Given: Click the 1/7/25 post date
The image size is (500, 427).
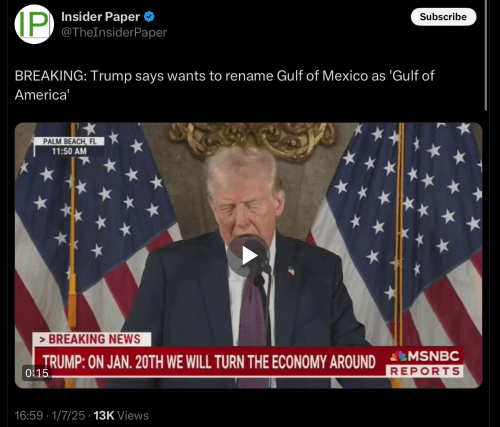Looking at the screenshot, I should coord(68,415).
